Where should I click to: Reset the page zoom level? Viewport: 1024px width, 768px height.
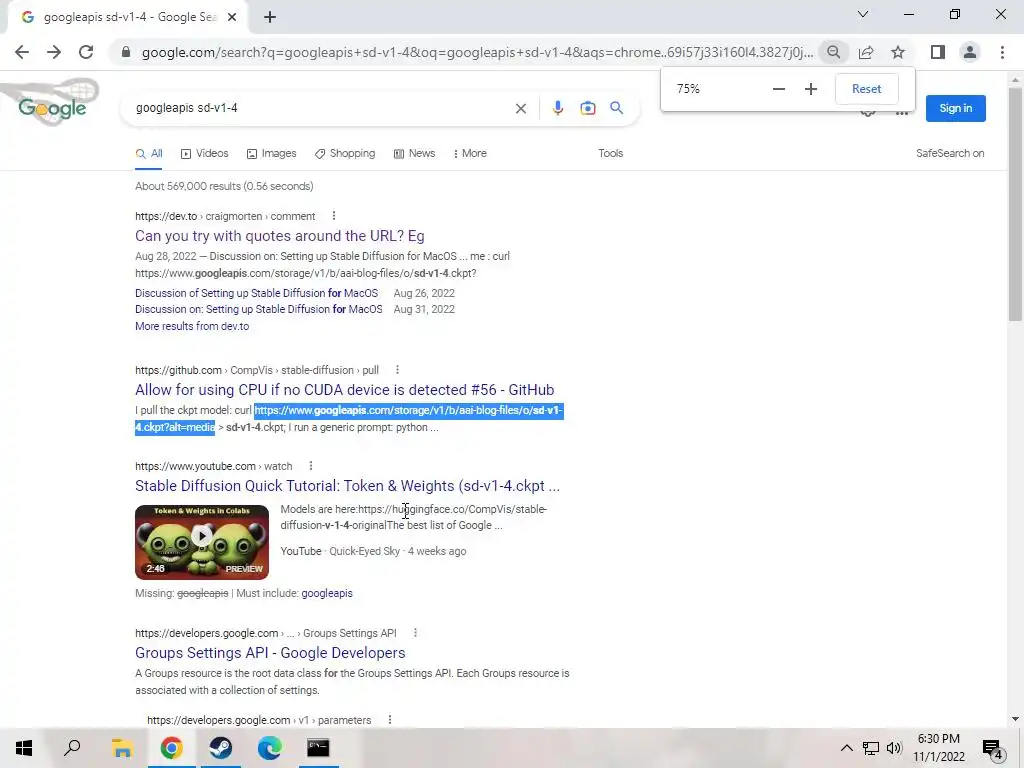tap(867, 89)
